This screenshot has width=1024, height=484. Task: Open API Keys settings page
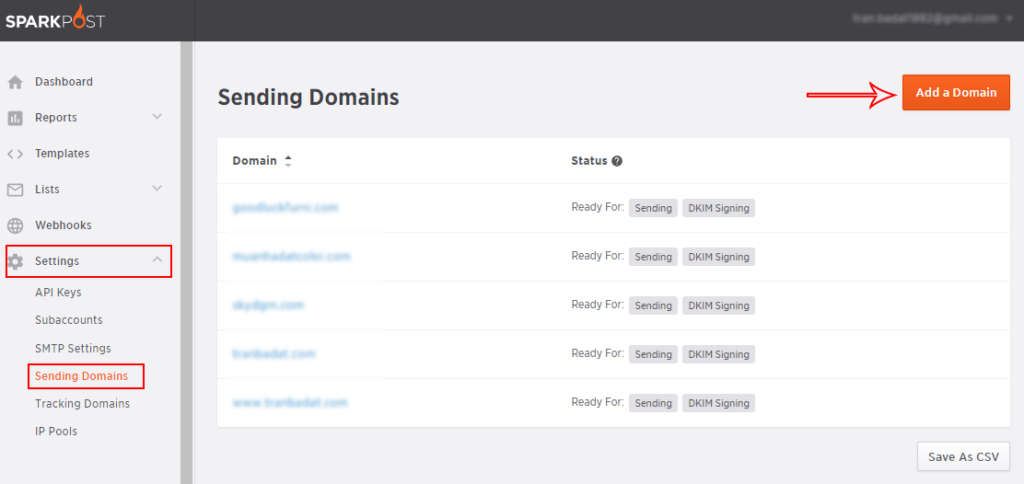(x=58, y=292)
